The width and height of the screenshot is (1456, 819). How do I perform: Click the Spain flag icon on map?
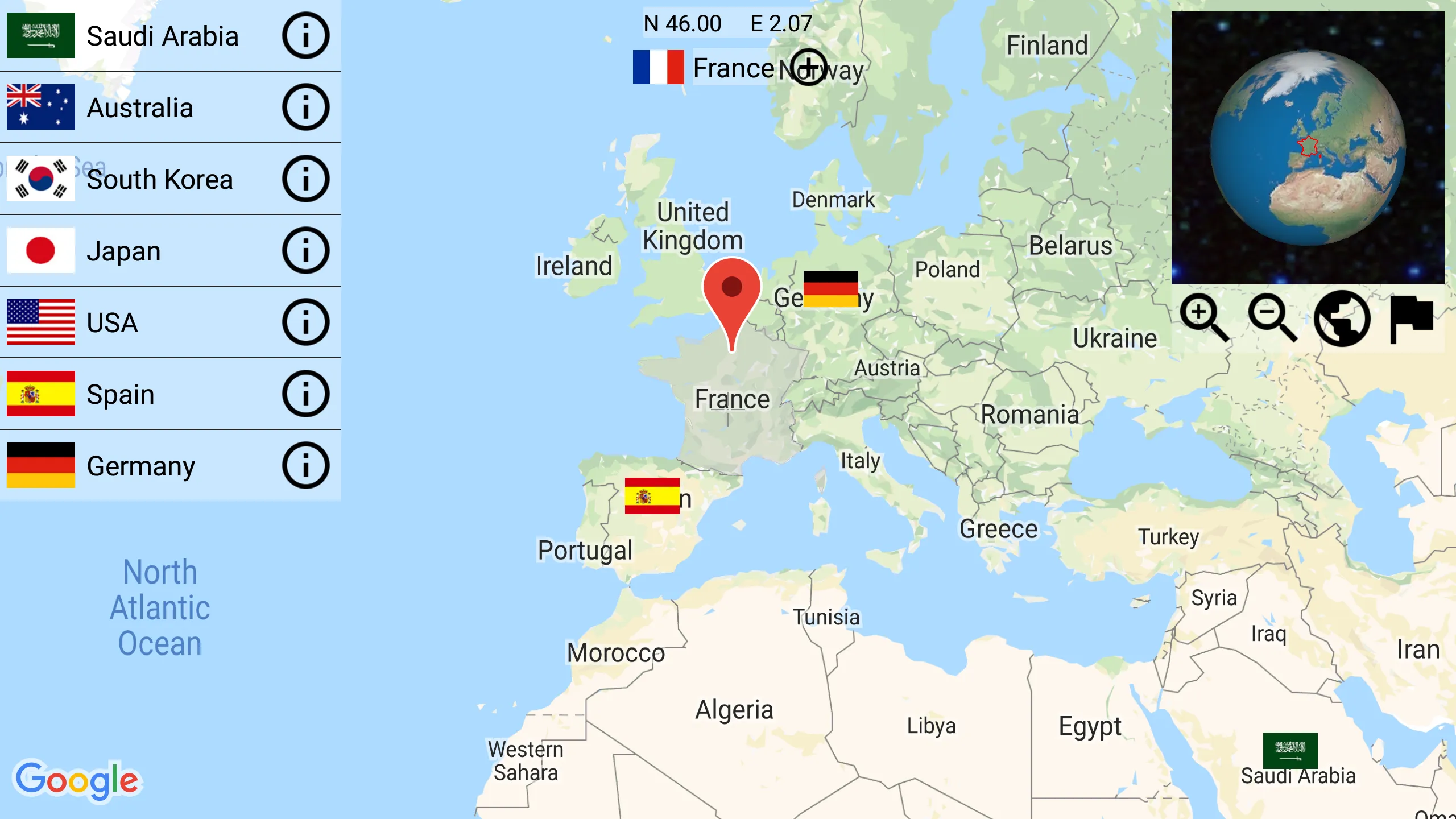pyautogui.click(x=649, y=496)
